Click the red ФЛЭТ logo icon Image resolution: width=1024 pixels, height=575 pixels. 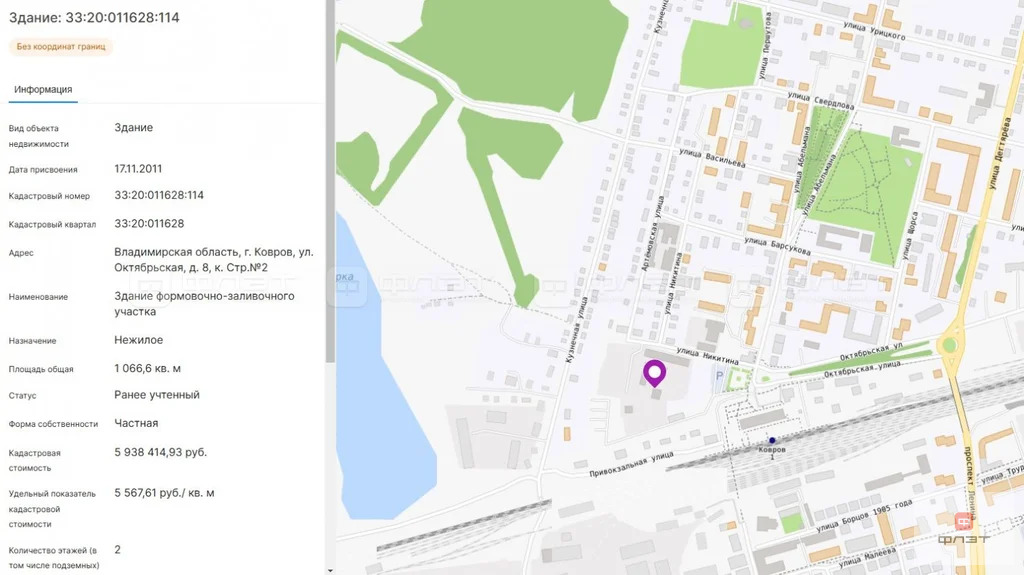click(963, 521)
